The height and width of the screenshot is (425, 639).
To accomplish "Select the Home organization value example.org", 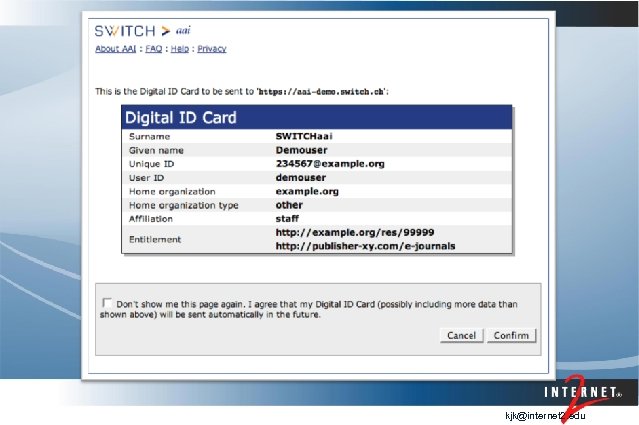I will [x=307, y=192].
